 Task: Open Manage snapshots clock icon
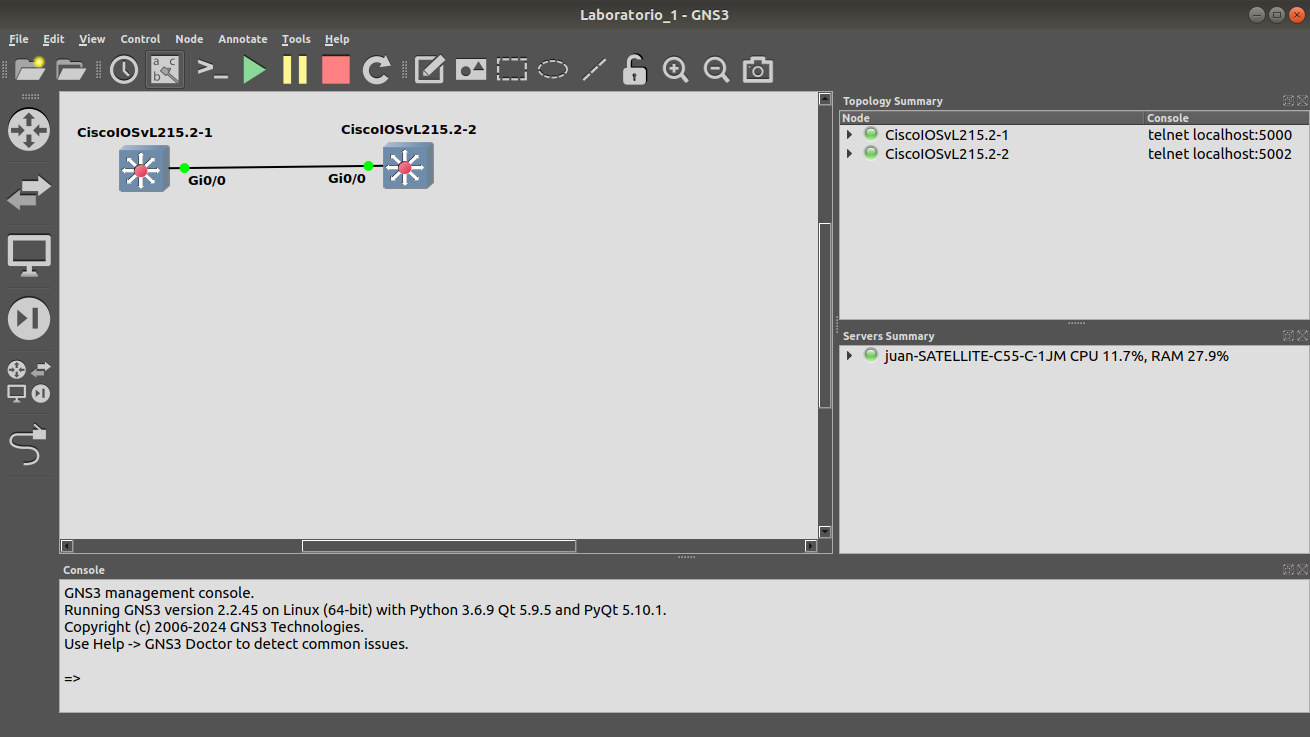pyautogui.click(x=124, y=69)
